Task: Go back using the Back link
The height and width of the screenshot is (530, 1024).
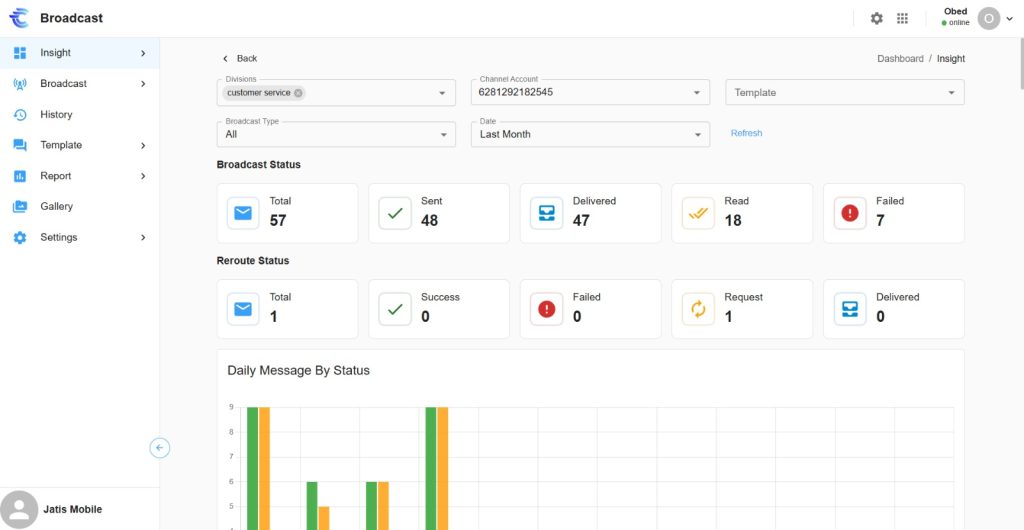Action: coord(240,58)
